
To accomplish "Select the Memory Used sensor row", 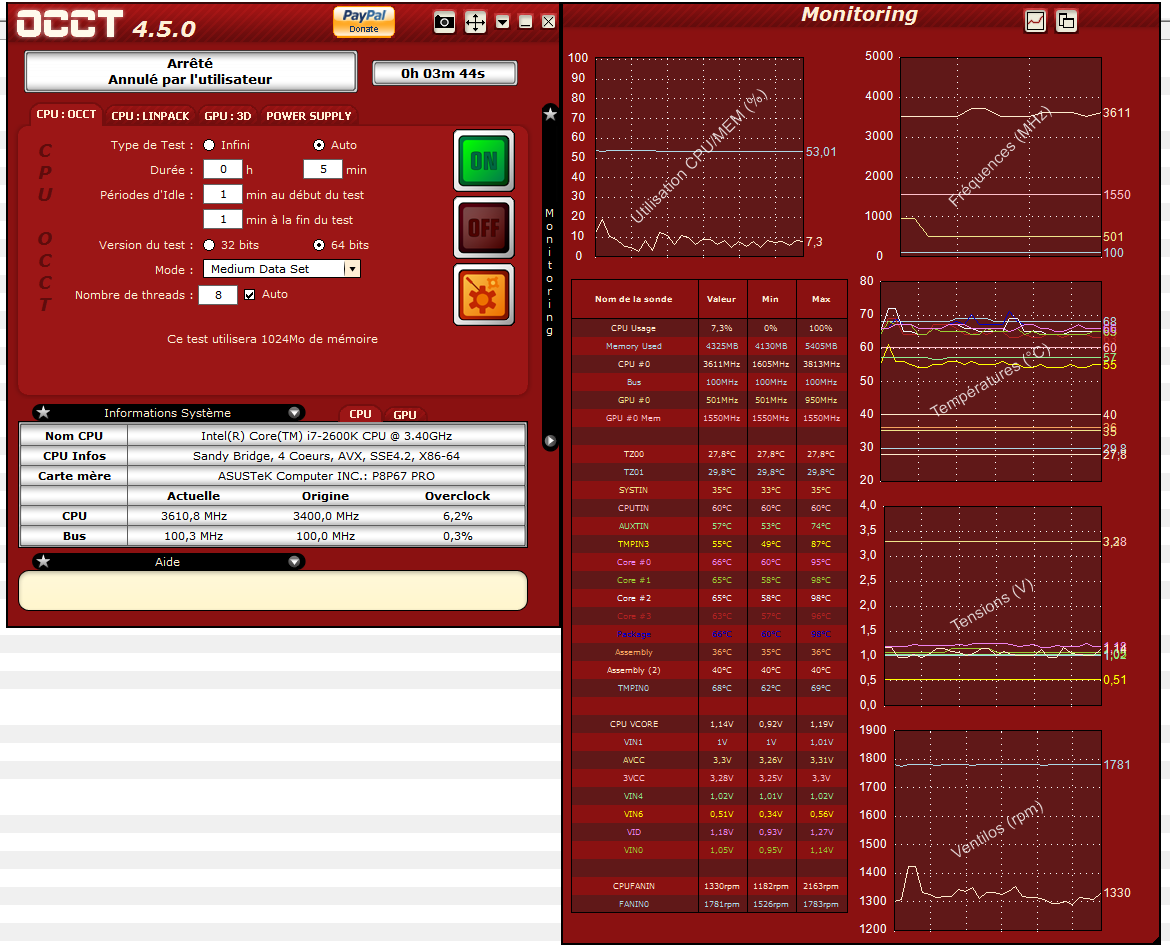I will tap(710, 346).
